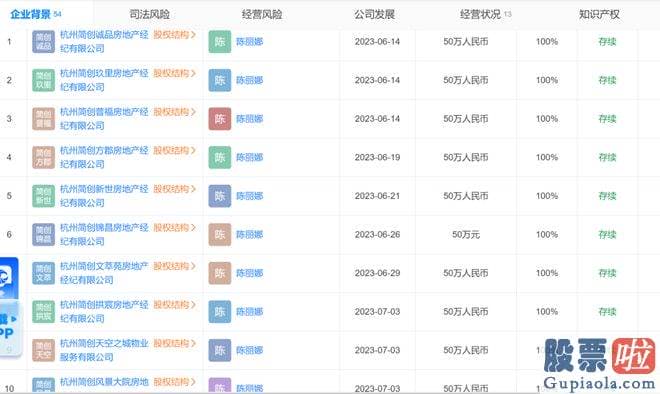Screen dimensions: 660x394
Task: Open 陈丽娜 name link in row 1
Action: tap(249, 42)
